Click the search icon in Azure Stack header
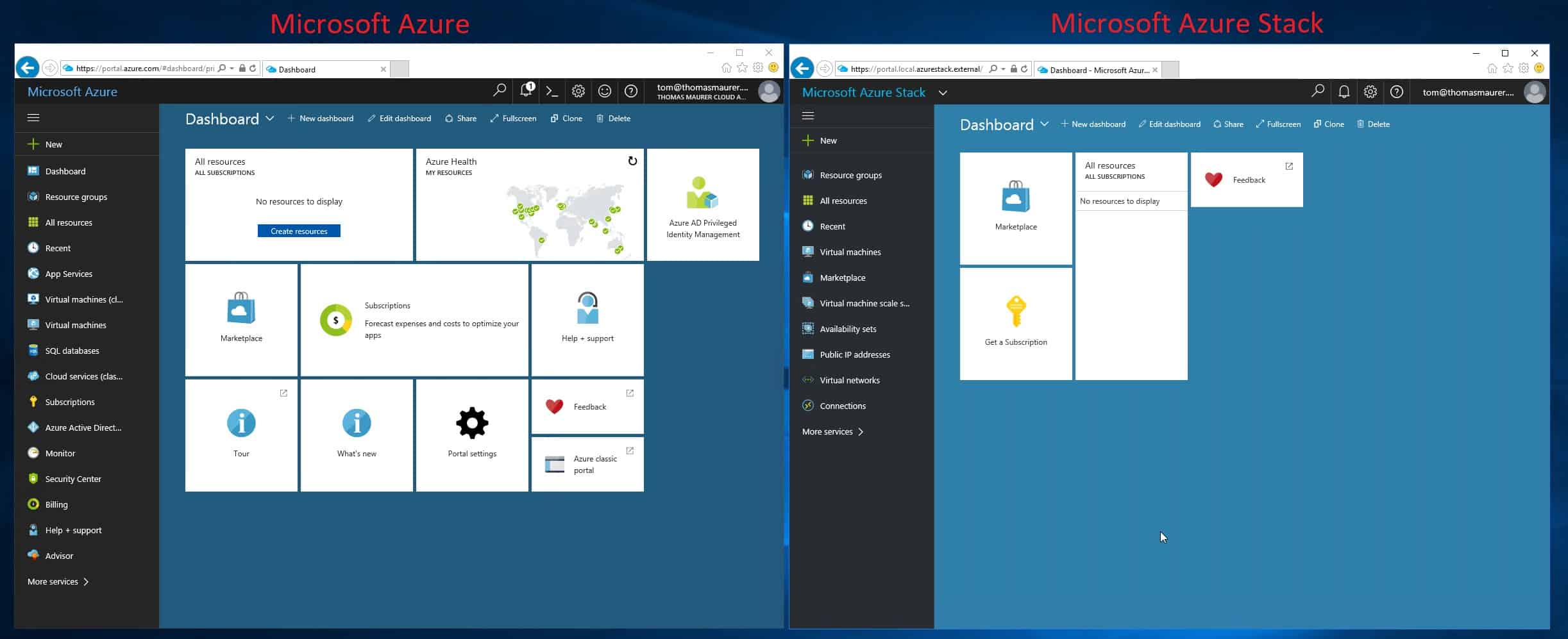The height and width of the screenshot is (639, 1568). tap(1318, 92)
